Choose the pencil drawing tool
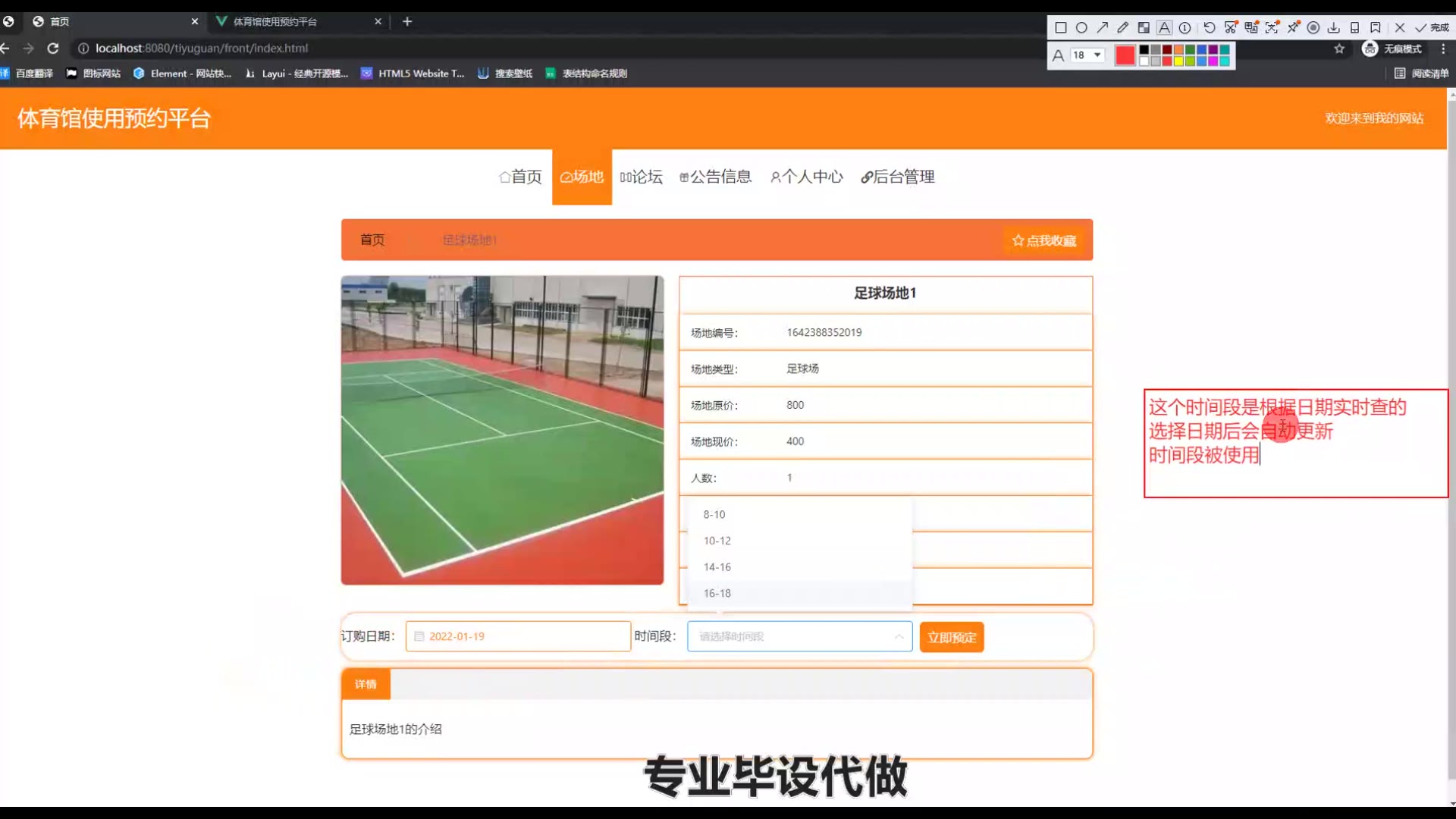 (x=1122, y=28)
